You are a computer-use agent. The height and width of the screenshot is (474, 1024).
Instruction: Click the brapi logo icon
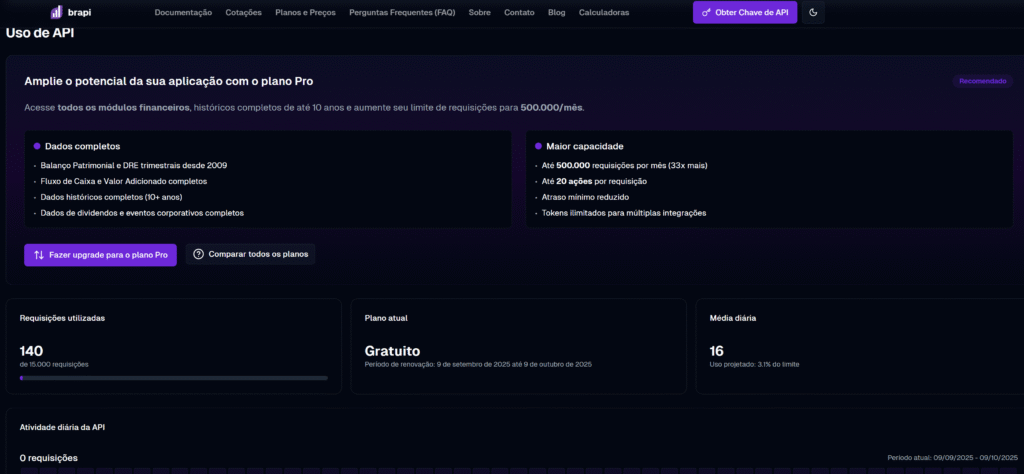point(57,12)
